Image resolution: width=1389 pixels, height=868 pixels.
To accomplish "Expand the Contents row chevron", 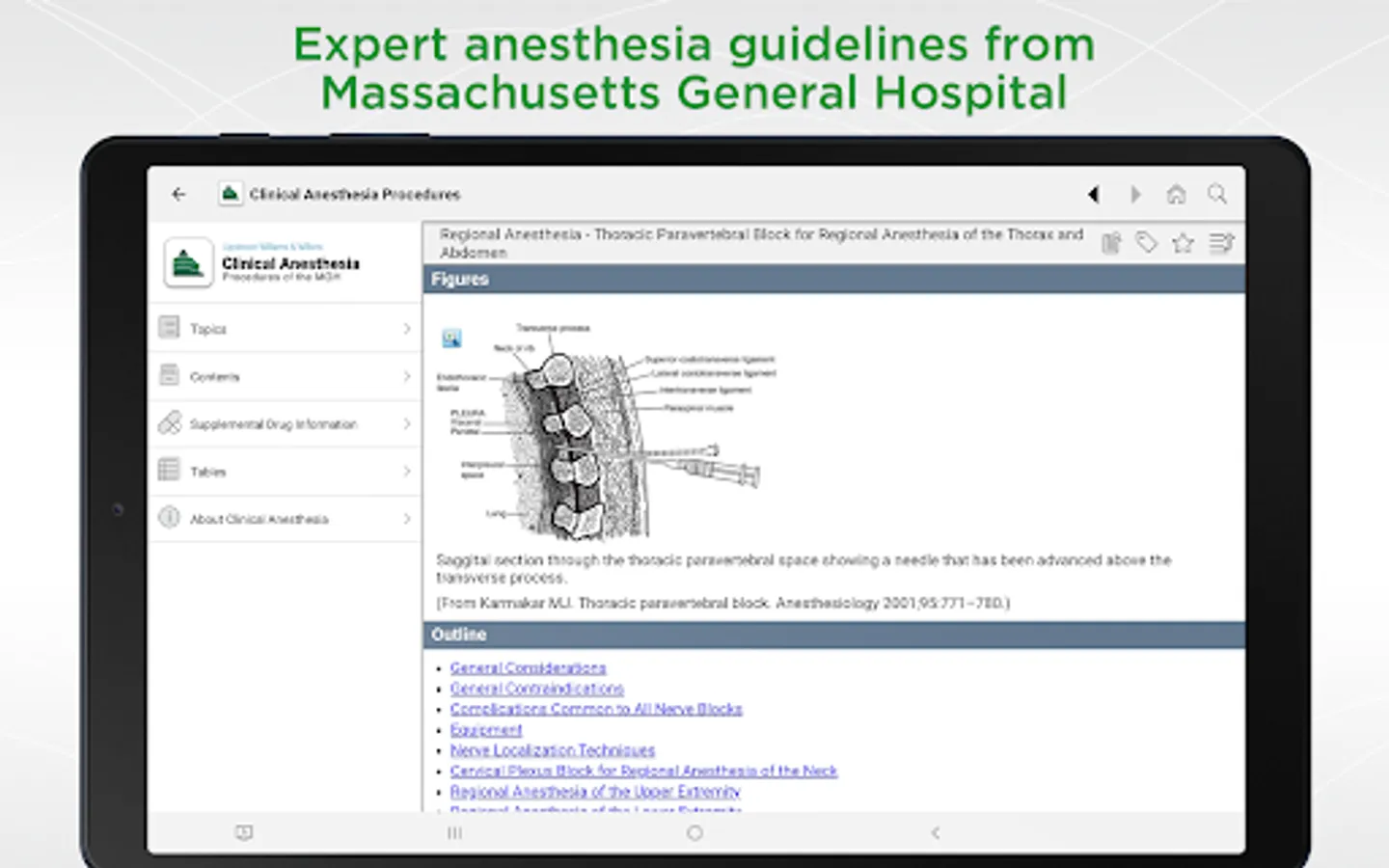I will [x=407, y=376].
